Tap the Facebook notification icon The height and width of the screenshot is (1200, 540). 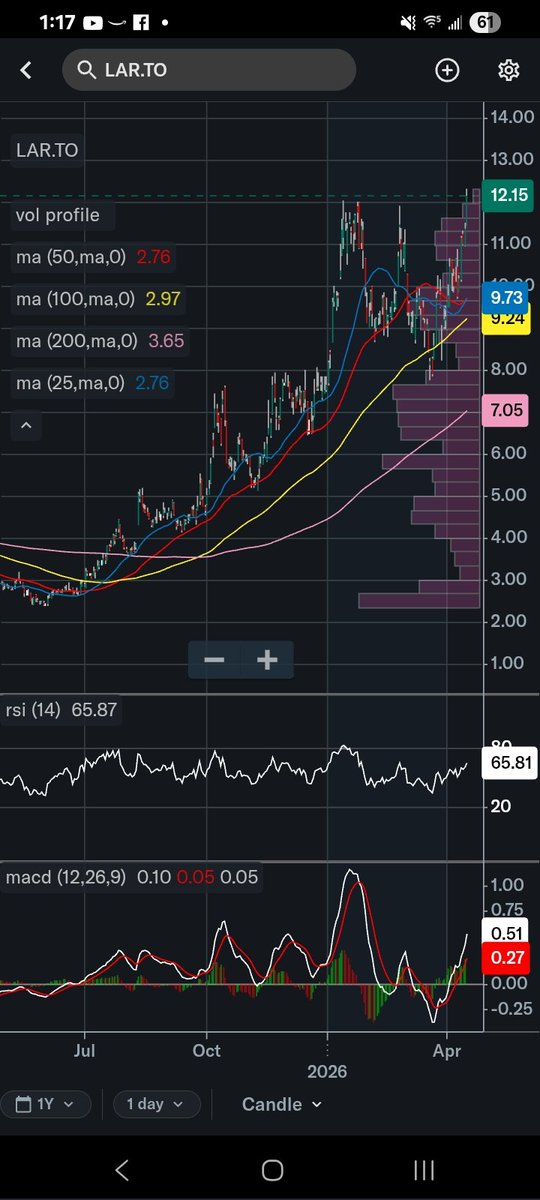coord(139,21)
